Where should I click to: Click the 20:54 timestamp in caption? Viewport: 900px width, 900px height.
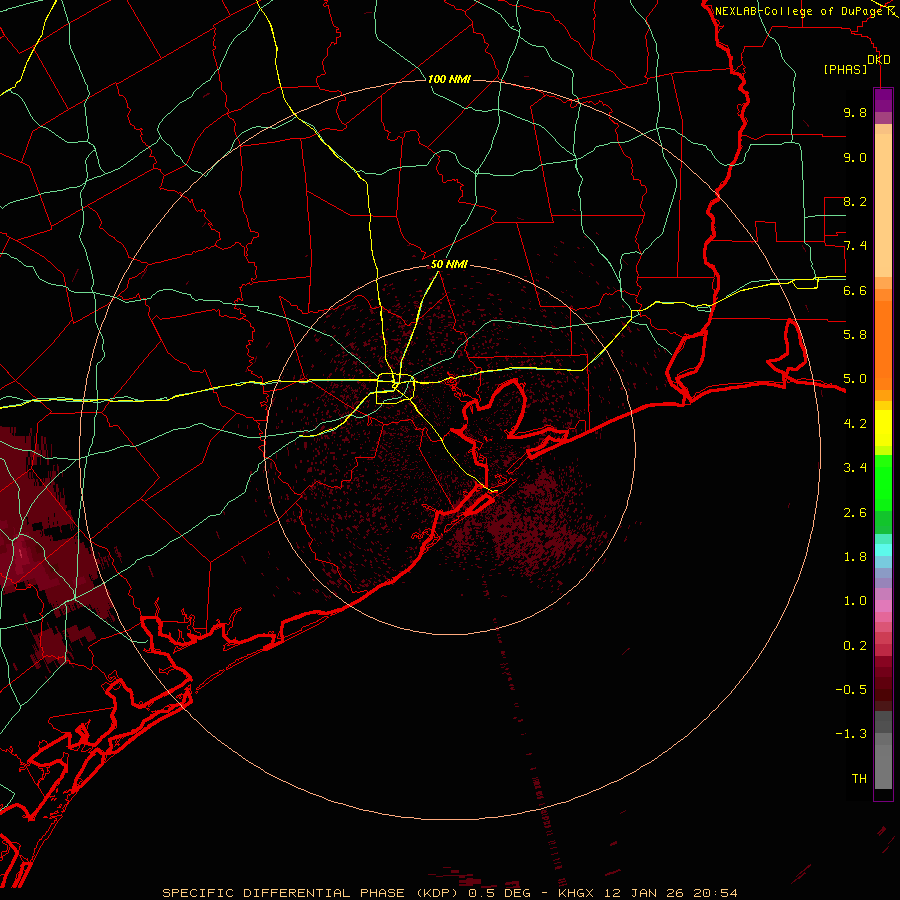click(715, 893)
